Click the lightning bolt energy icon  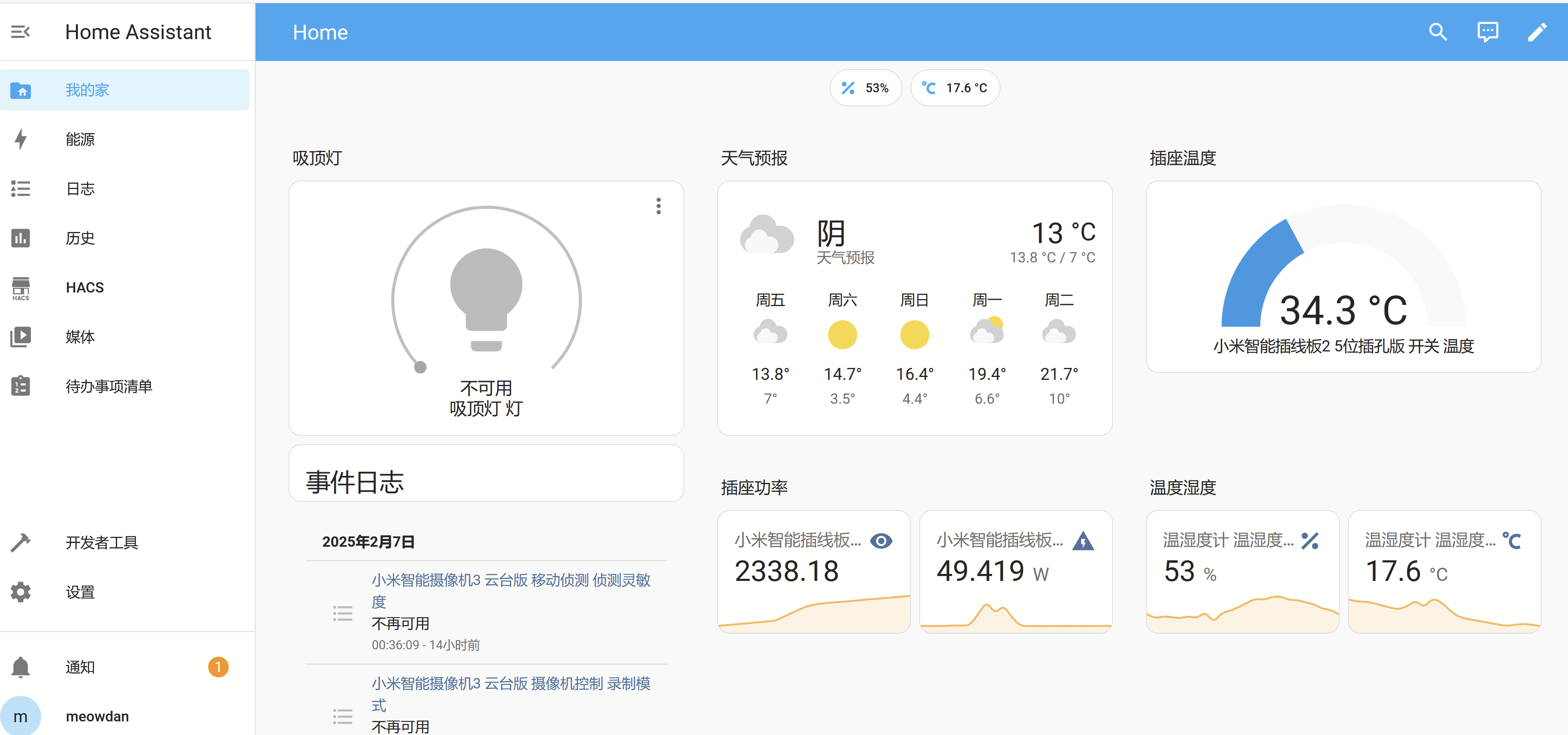click(21, 139)
